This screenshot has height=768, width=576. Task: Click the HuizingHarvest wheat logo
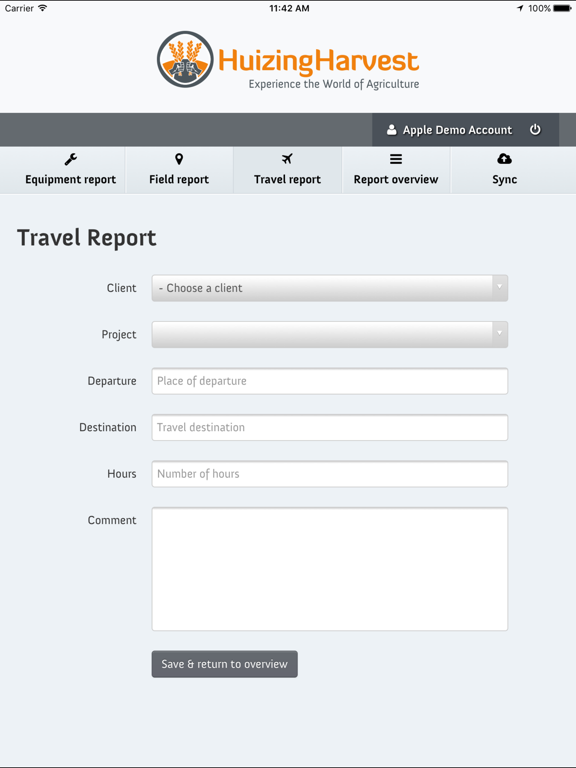click(x=185, y=59)
